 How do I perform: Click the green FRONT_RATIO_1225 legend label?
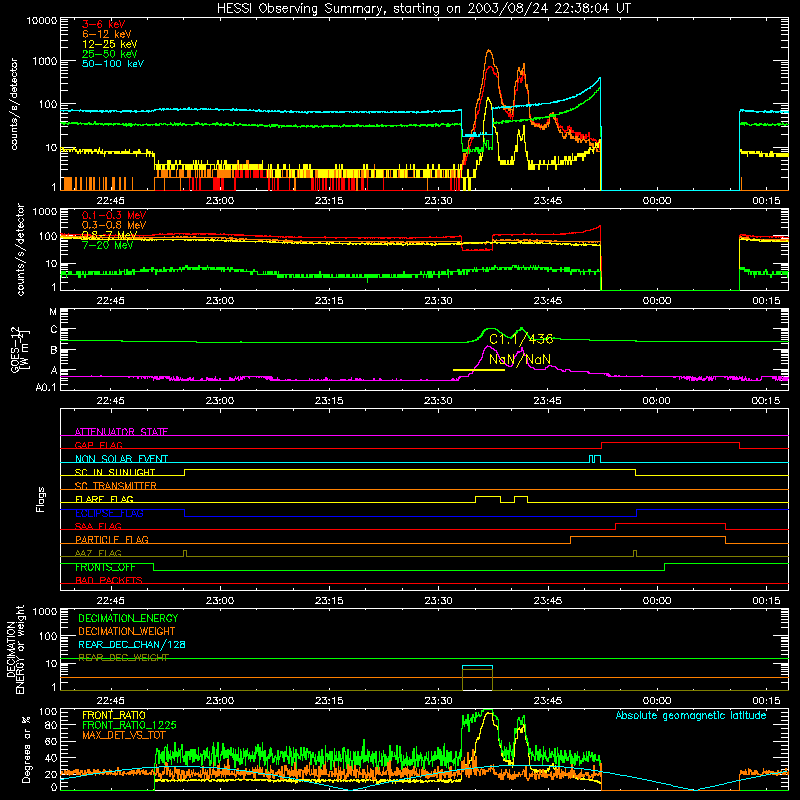129,725
